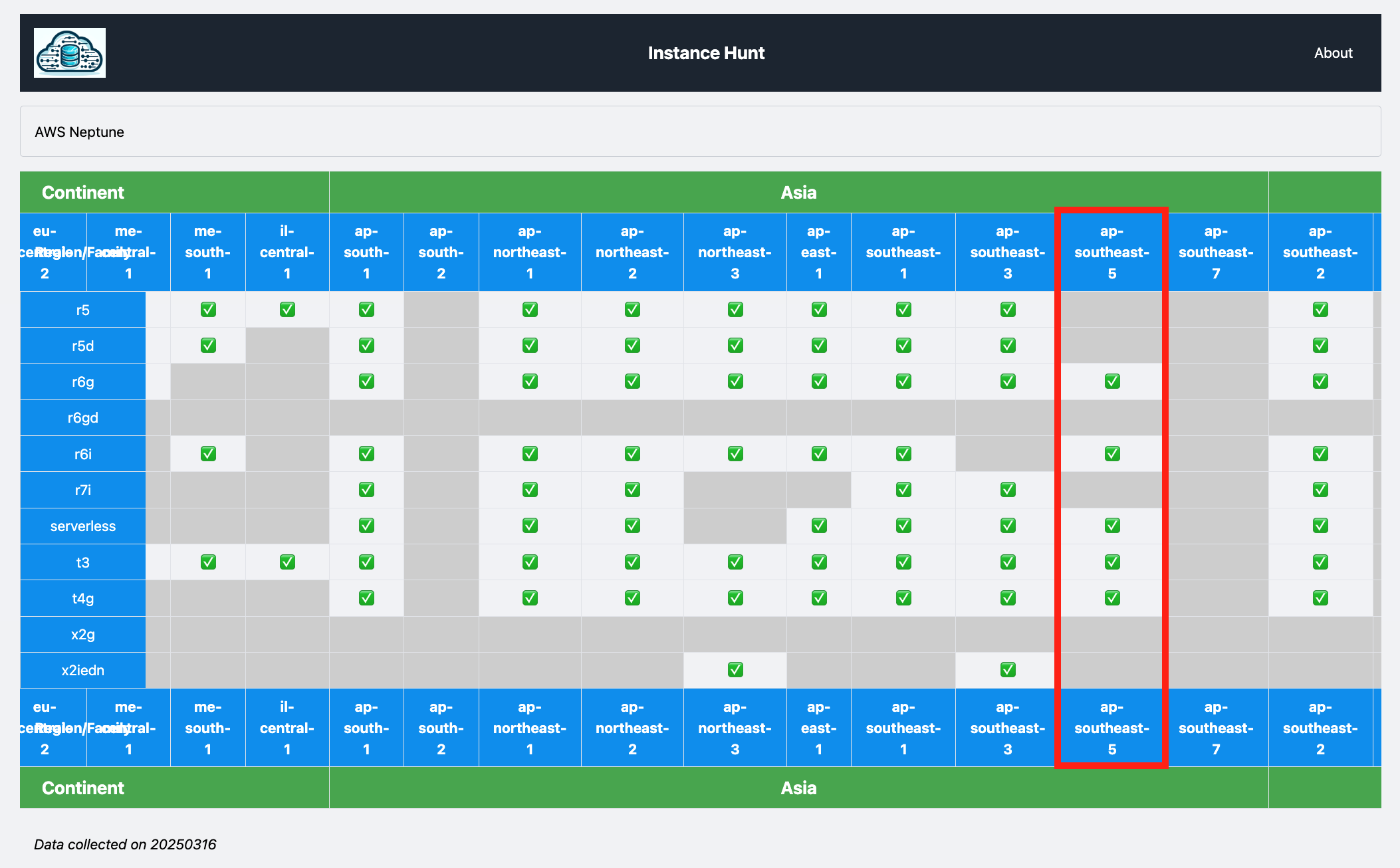This screenshot has width=1400, height=868.
Task: Select the r6gd instance family row label
Action: click(83, 417)
